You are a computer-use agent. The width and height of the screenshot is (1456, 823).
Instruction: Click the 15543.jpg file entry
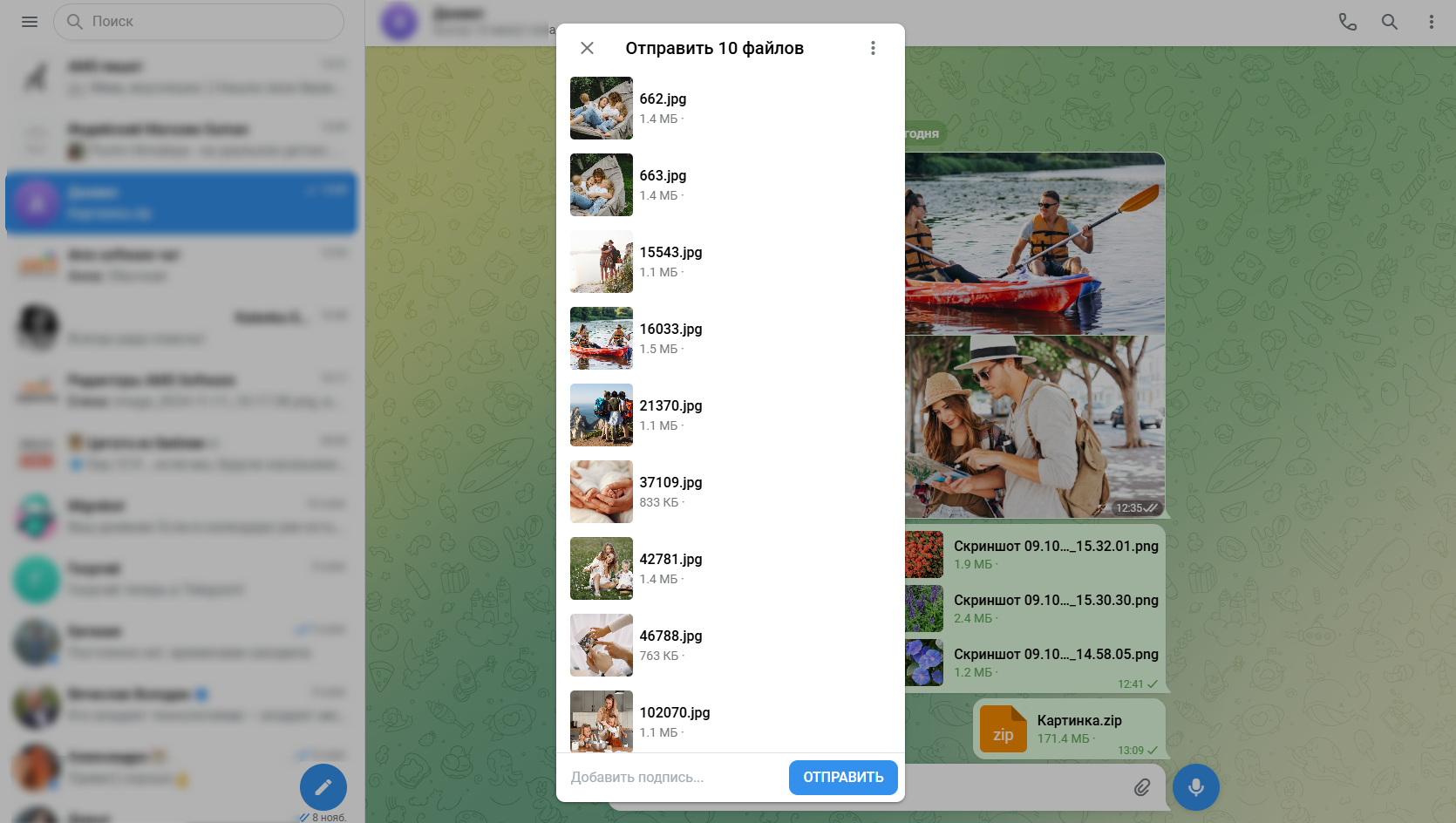tap(670, 253)
